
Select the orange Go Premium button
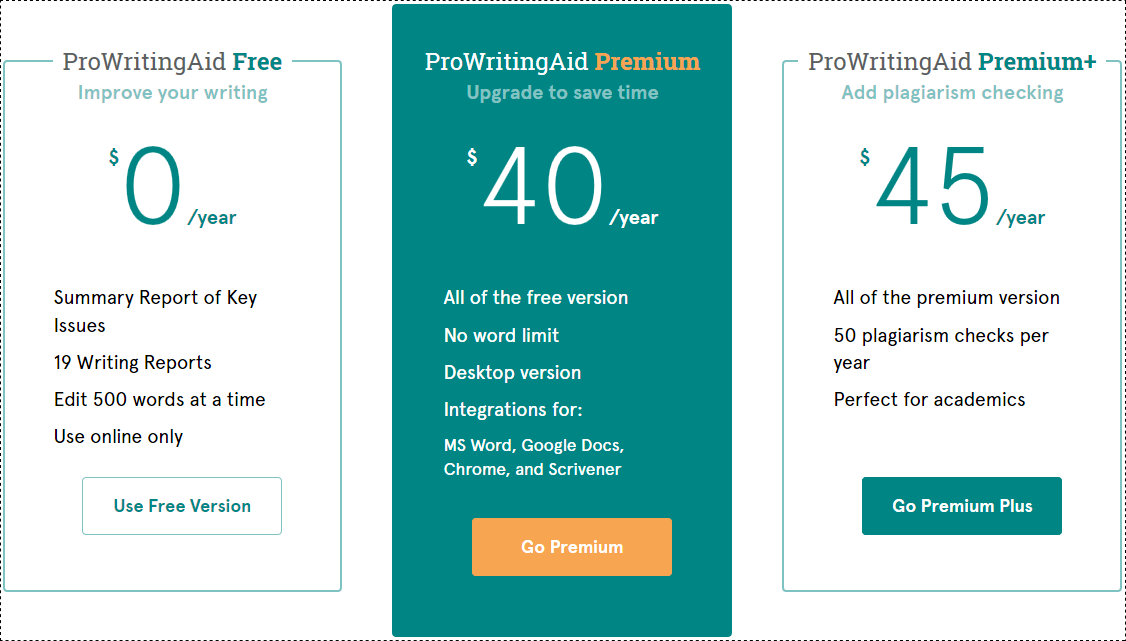point(572,547)
